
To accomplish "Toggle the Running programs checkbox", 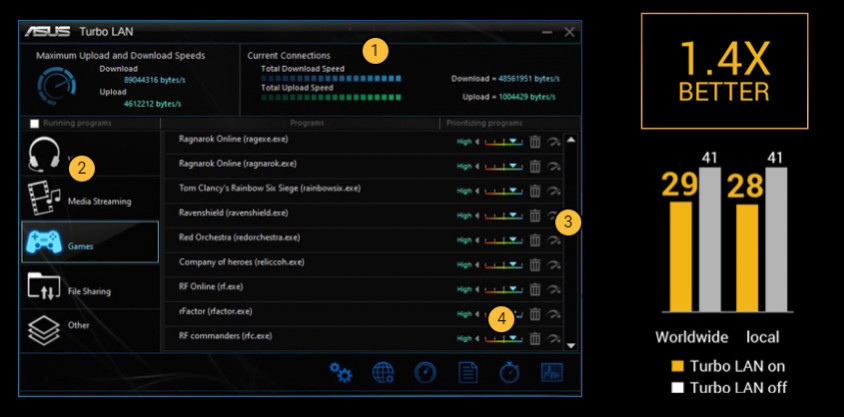I will tap(34, 124).
